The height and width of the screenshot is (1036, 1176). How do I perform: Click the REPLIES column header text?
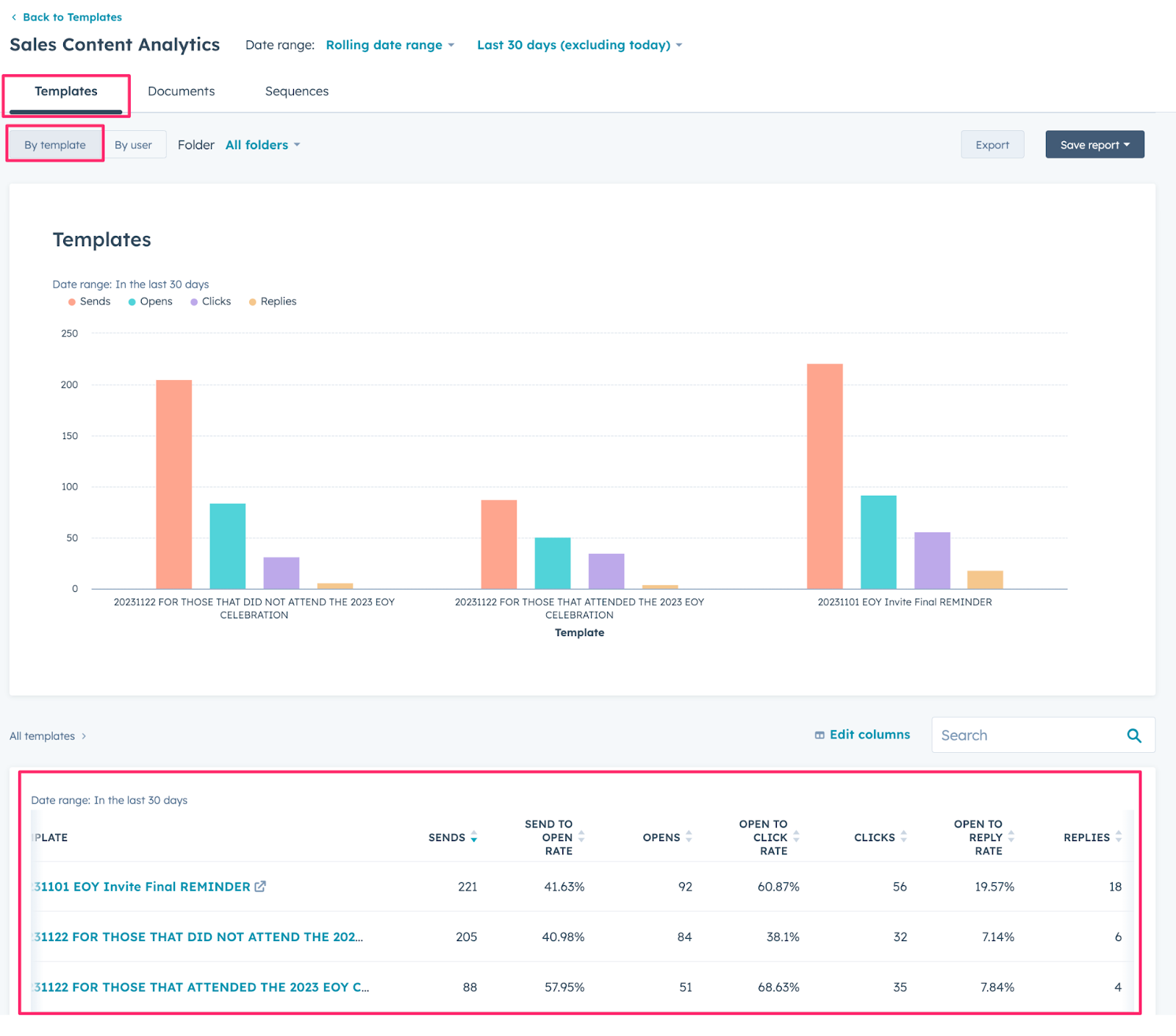coord(1086,837)
